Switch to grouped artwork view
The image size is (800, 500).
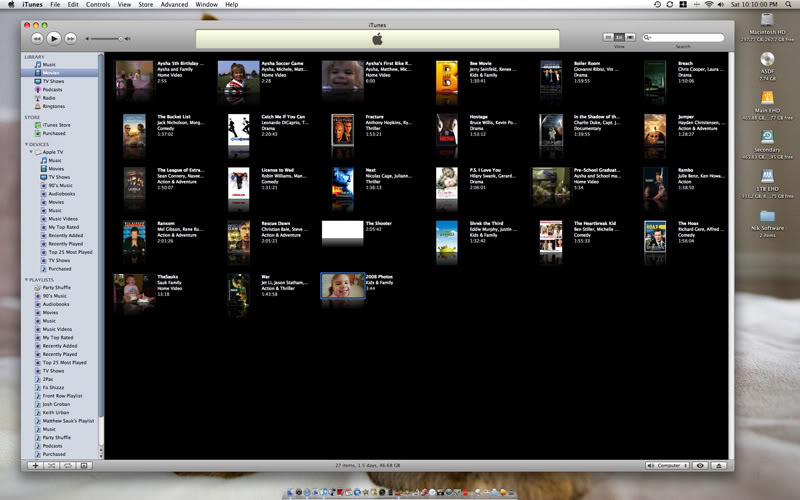click(619, 37)
